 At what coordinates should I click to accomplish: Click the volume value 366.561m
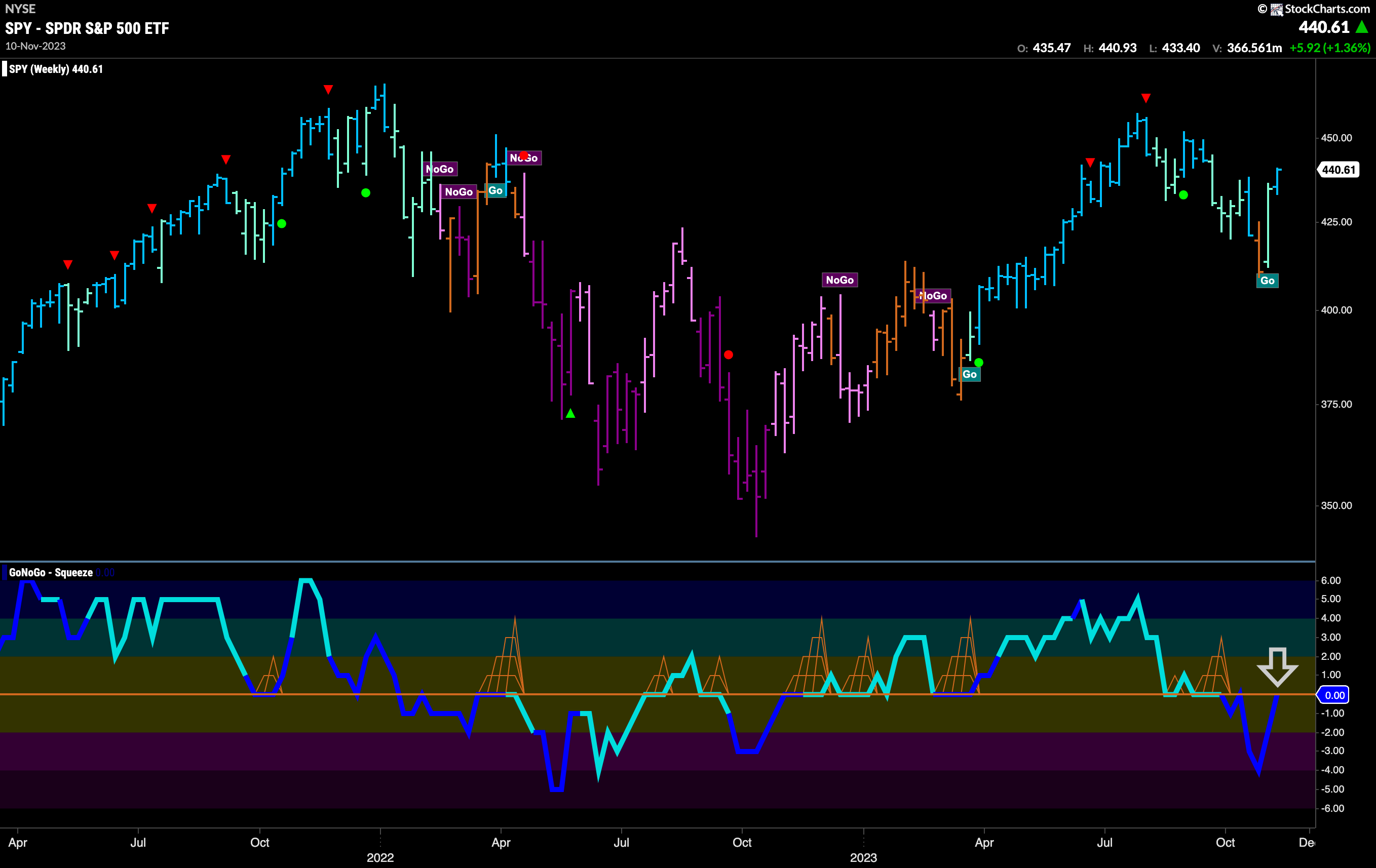1254,48
